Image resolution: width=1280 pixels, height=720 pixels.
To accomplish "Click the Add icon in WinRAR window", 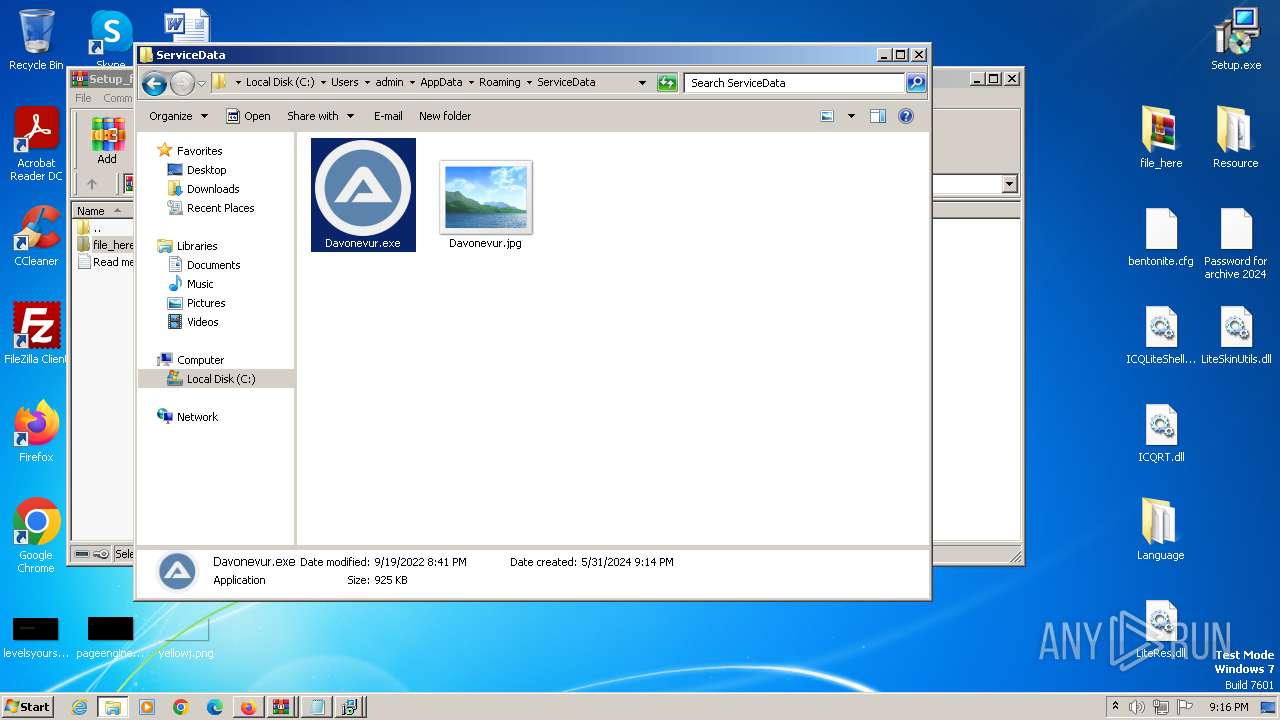I will [107, 141].
